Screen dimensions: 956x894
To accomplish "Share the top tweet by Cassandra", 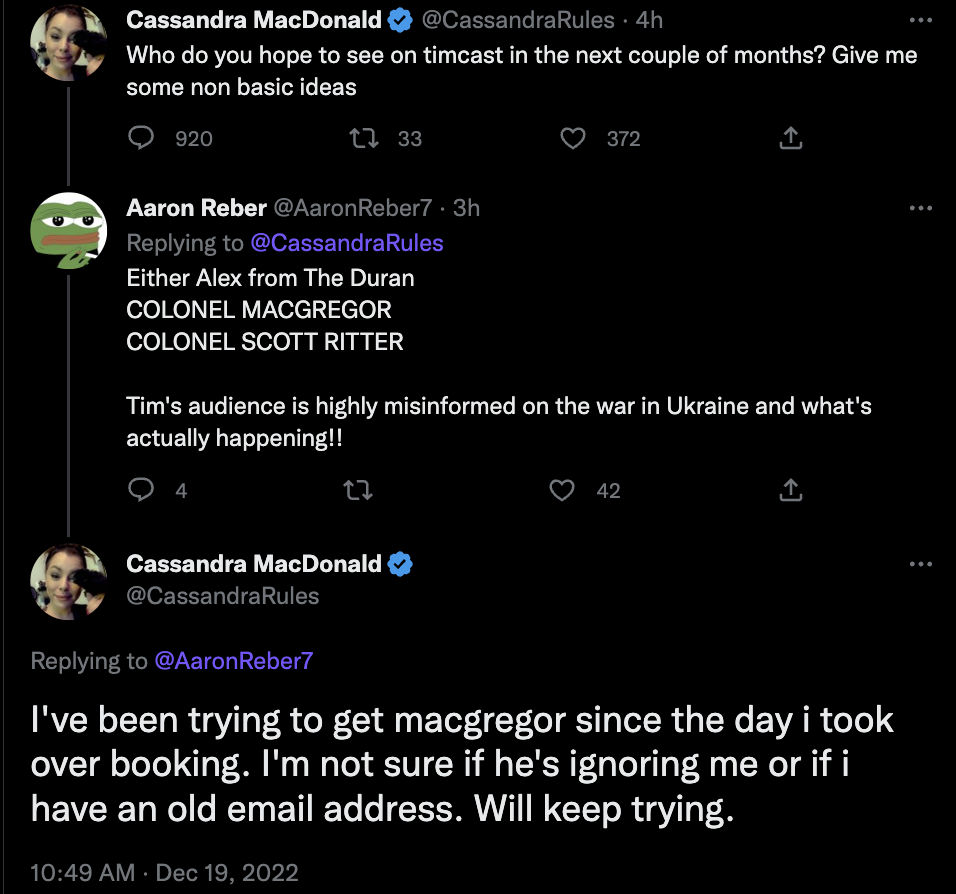I will [x=790, y=138].
